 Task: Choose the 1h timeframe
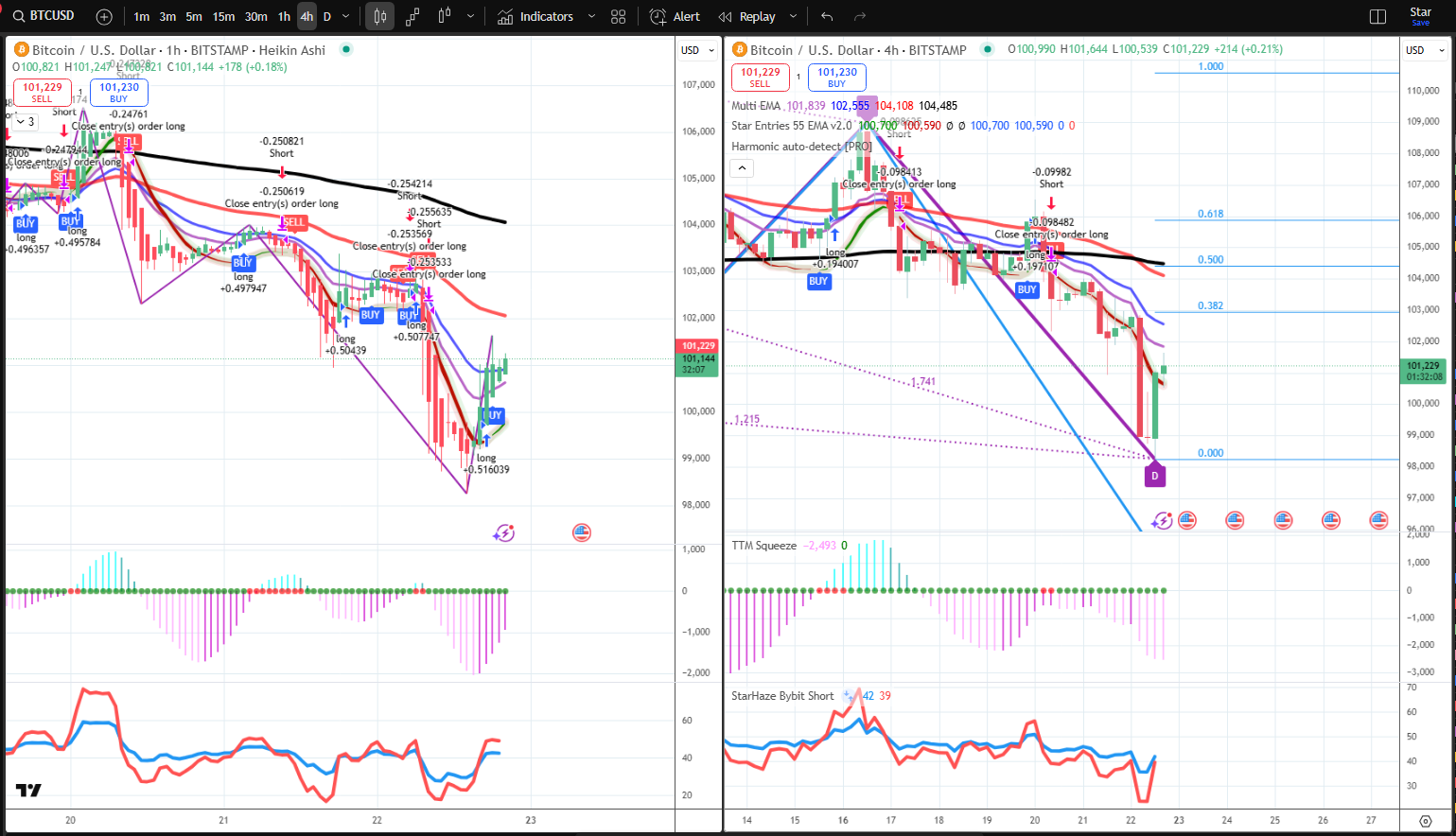pyautogui.click(x=284, y=17)
